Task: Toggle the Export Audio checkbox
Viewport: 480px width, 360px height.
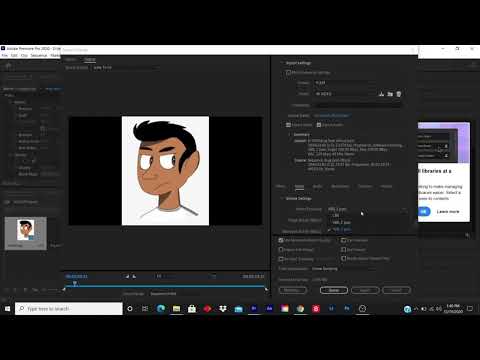Action: 319,125
